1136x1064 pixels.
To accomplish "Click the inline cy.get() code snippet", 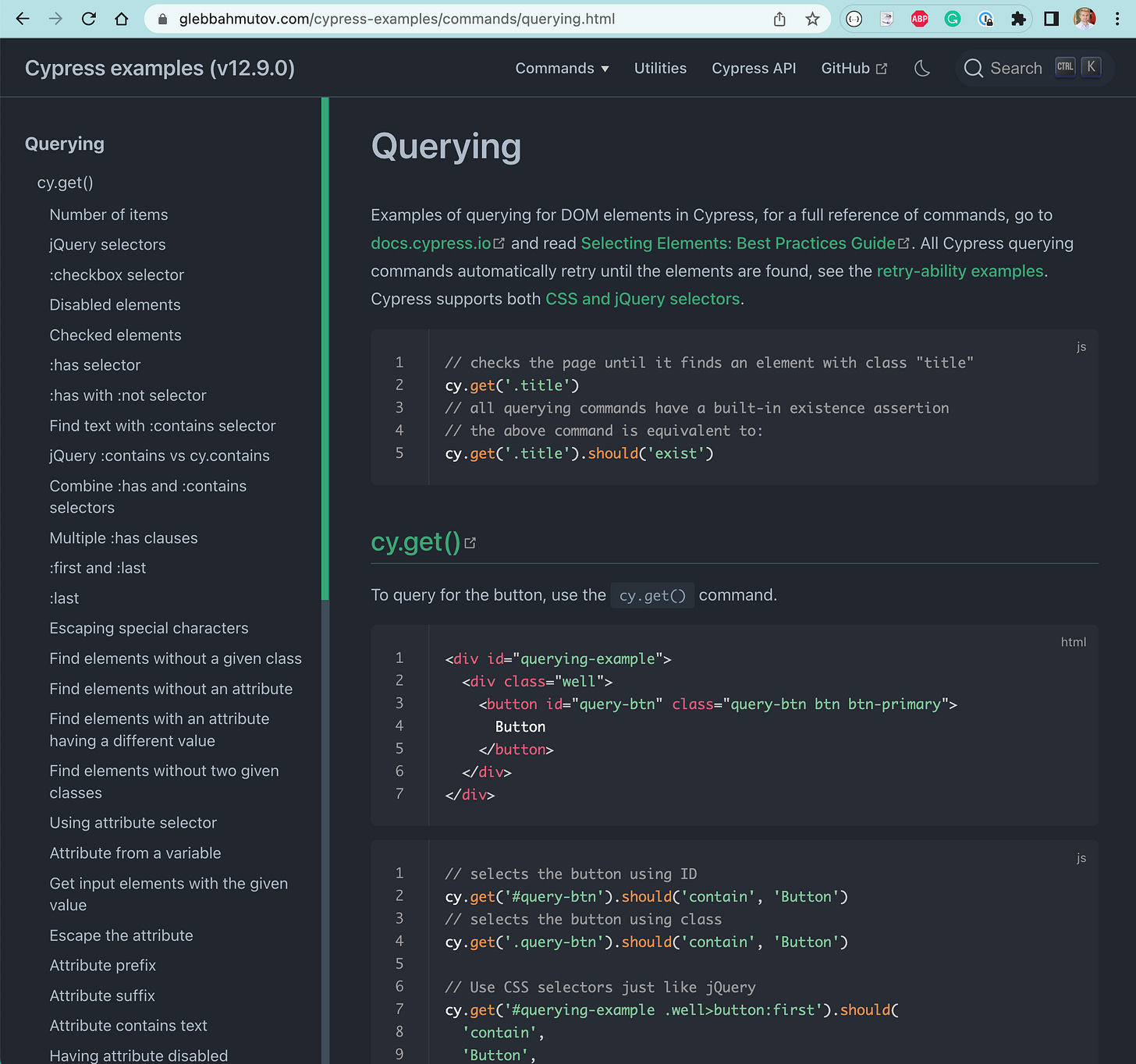I will coord(652,595).
